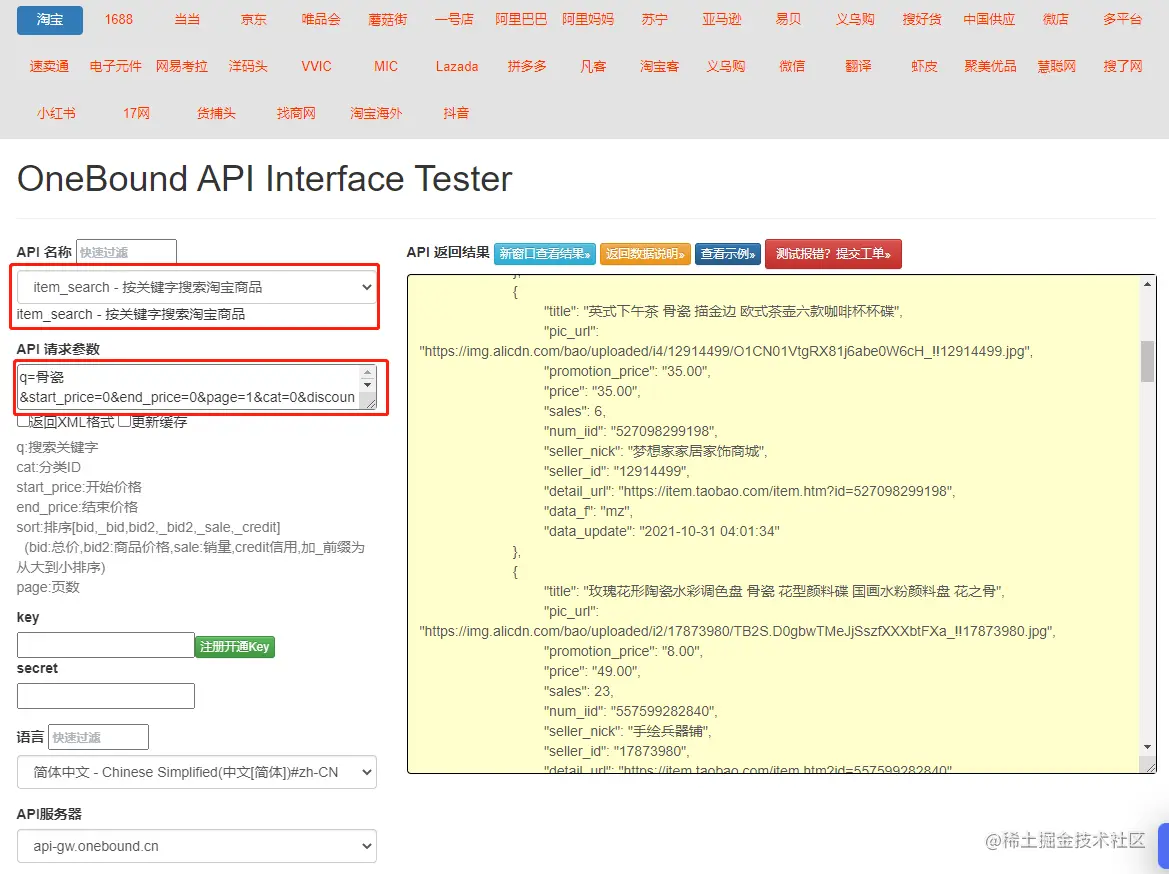Select the 翻译 link

pyautogui.click(x=858, y=66)
